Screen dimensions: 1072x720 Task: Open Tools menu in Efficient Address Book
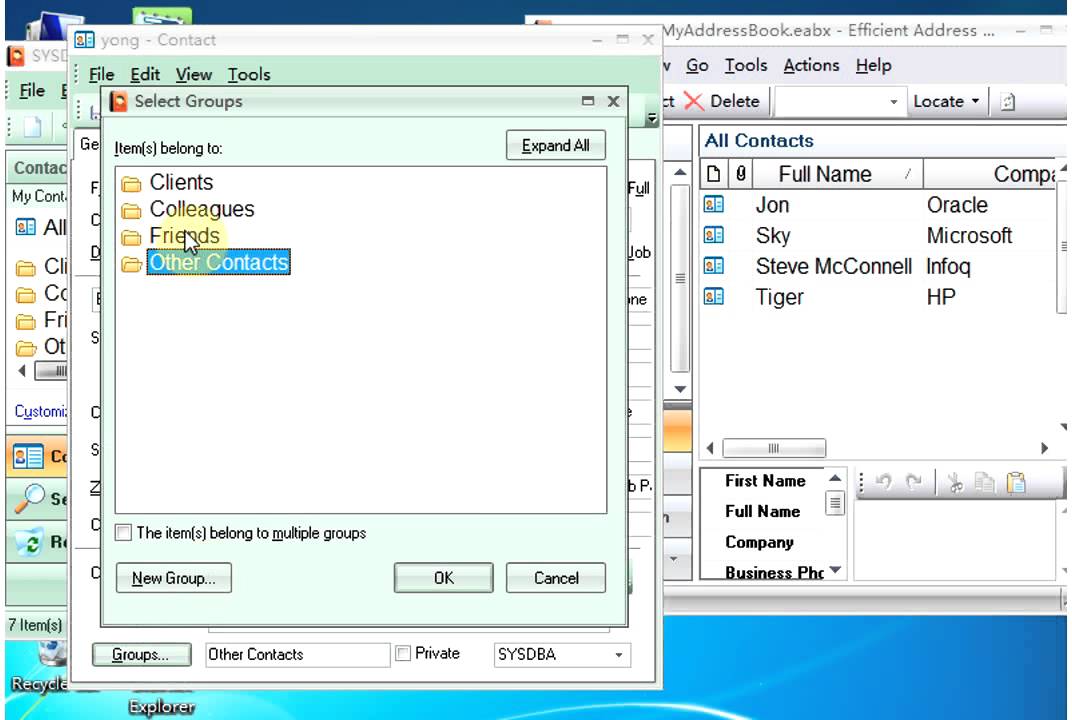745,66
